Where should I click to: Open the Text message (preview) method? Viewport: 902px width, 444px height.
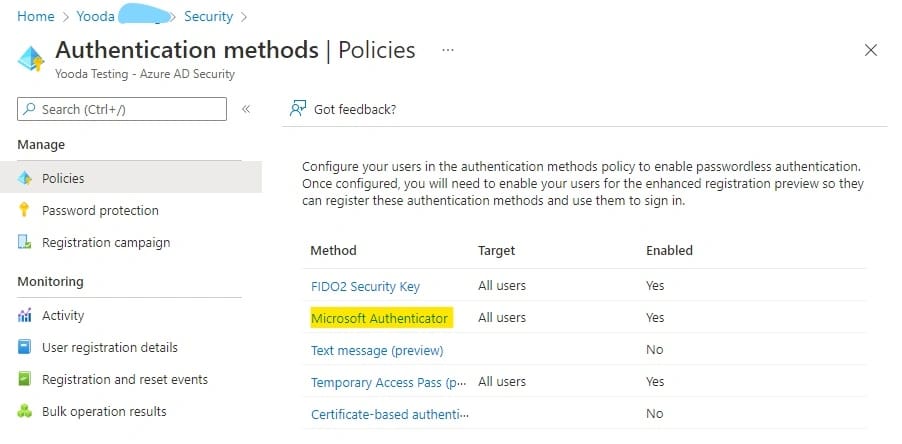pyautogui.click(x=377, y=350)
